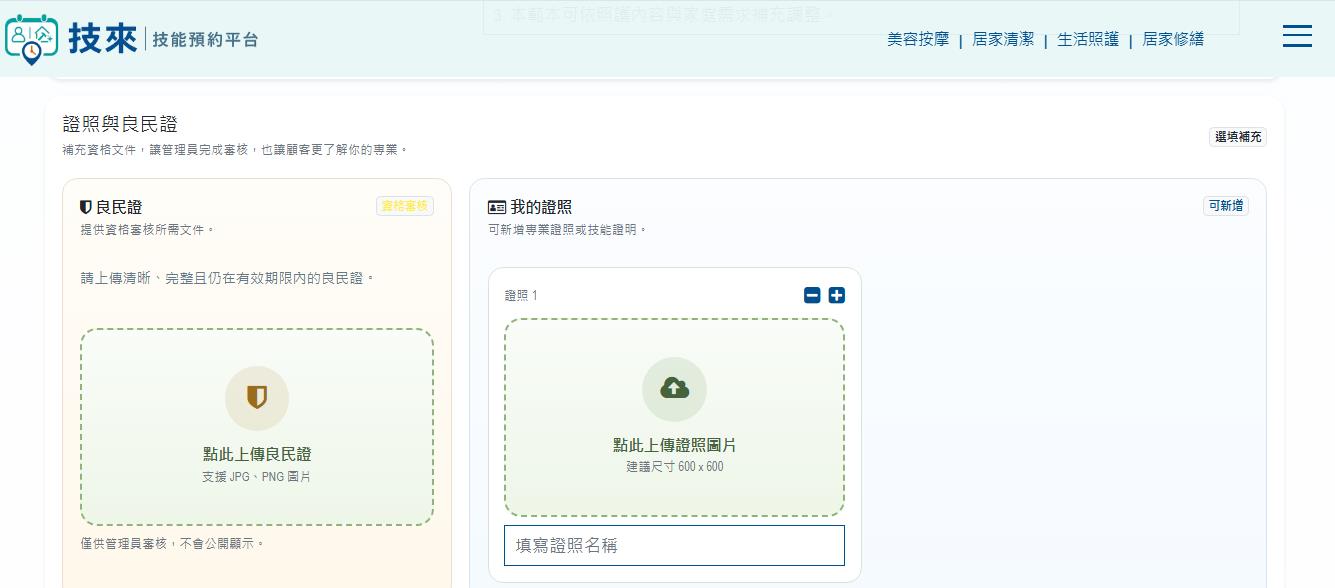Click the 選填補充 badge

coord(1238,137)
